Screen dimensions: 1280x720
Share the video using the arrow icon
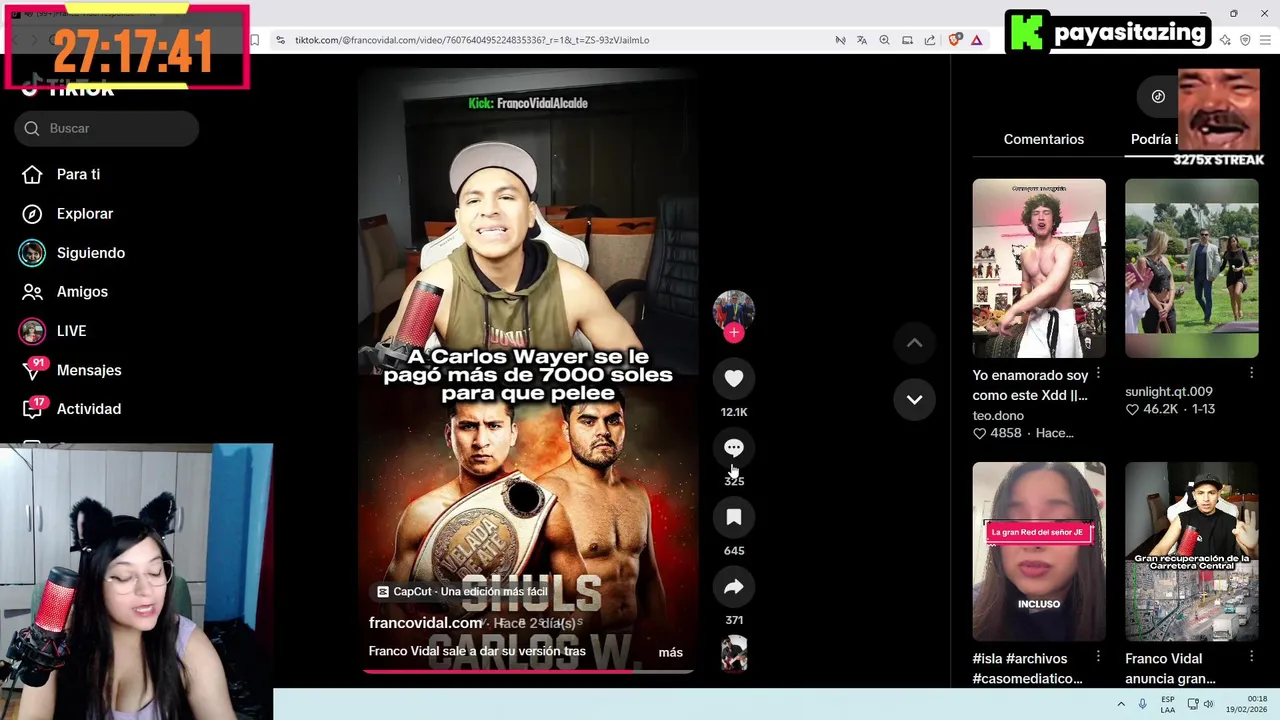tap(734, 587)
